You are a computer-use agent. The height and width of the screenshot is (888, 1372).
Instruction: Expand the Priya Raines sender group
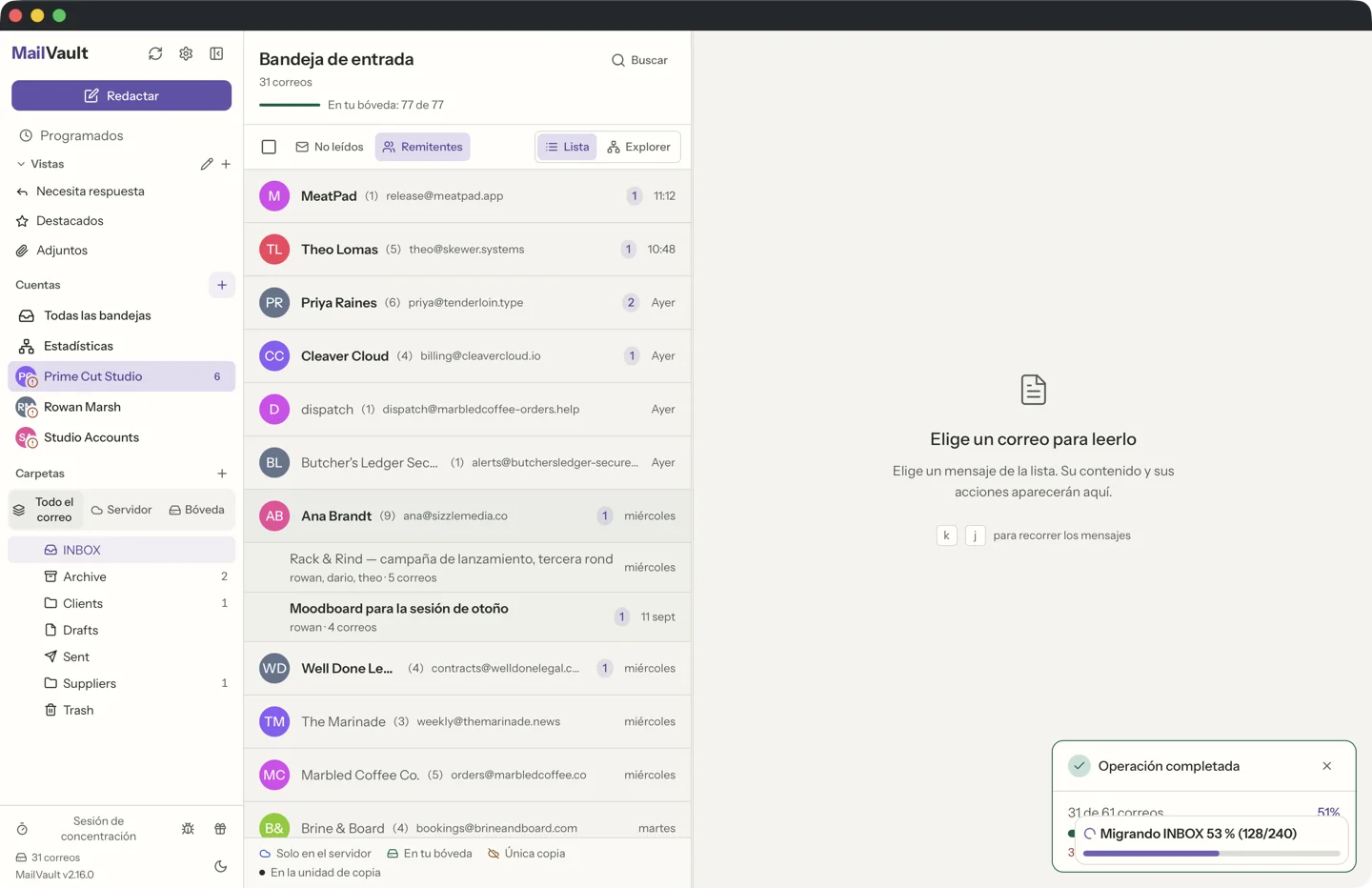coord(468,303)
